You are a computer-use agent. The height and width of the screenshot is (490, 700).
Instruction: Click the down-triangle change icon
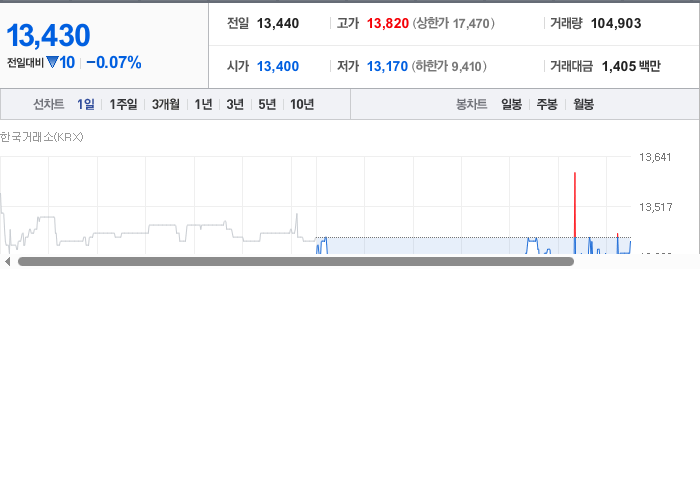[x=52, y=62]
